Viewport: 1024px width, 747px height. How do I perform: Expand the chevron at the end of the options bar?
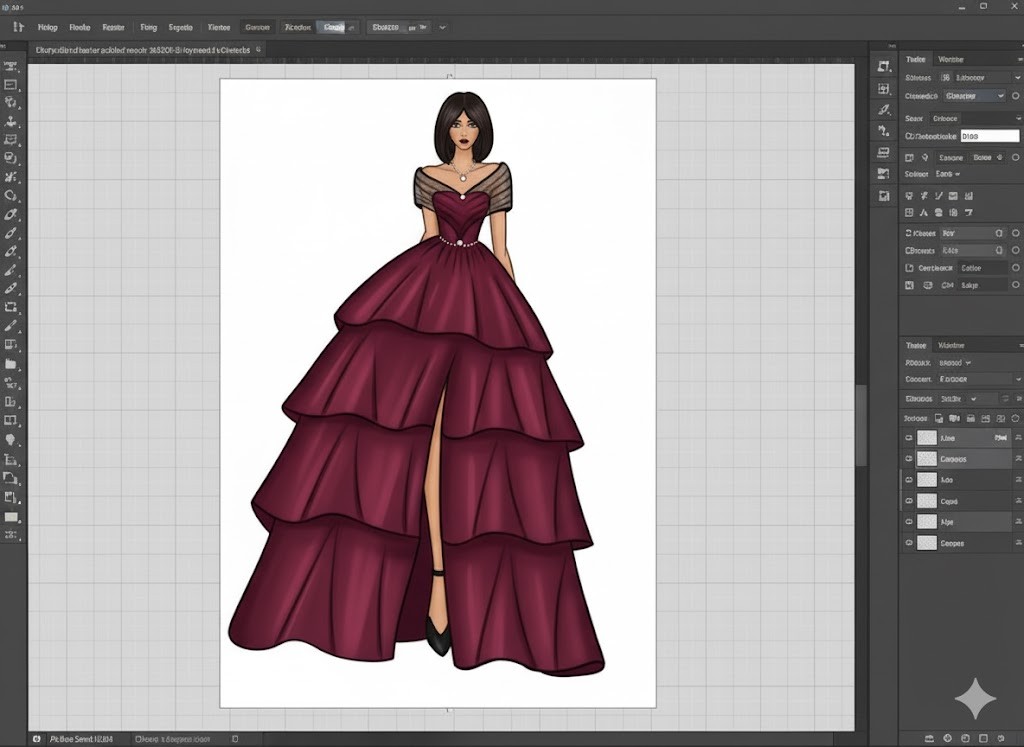[x=443, y=28]
